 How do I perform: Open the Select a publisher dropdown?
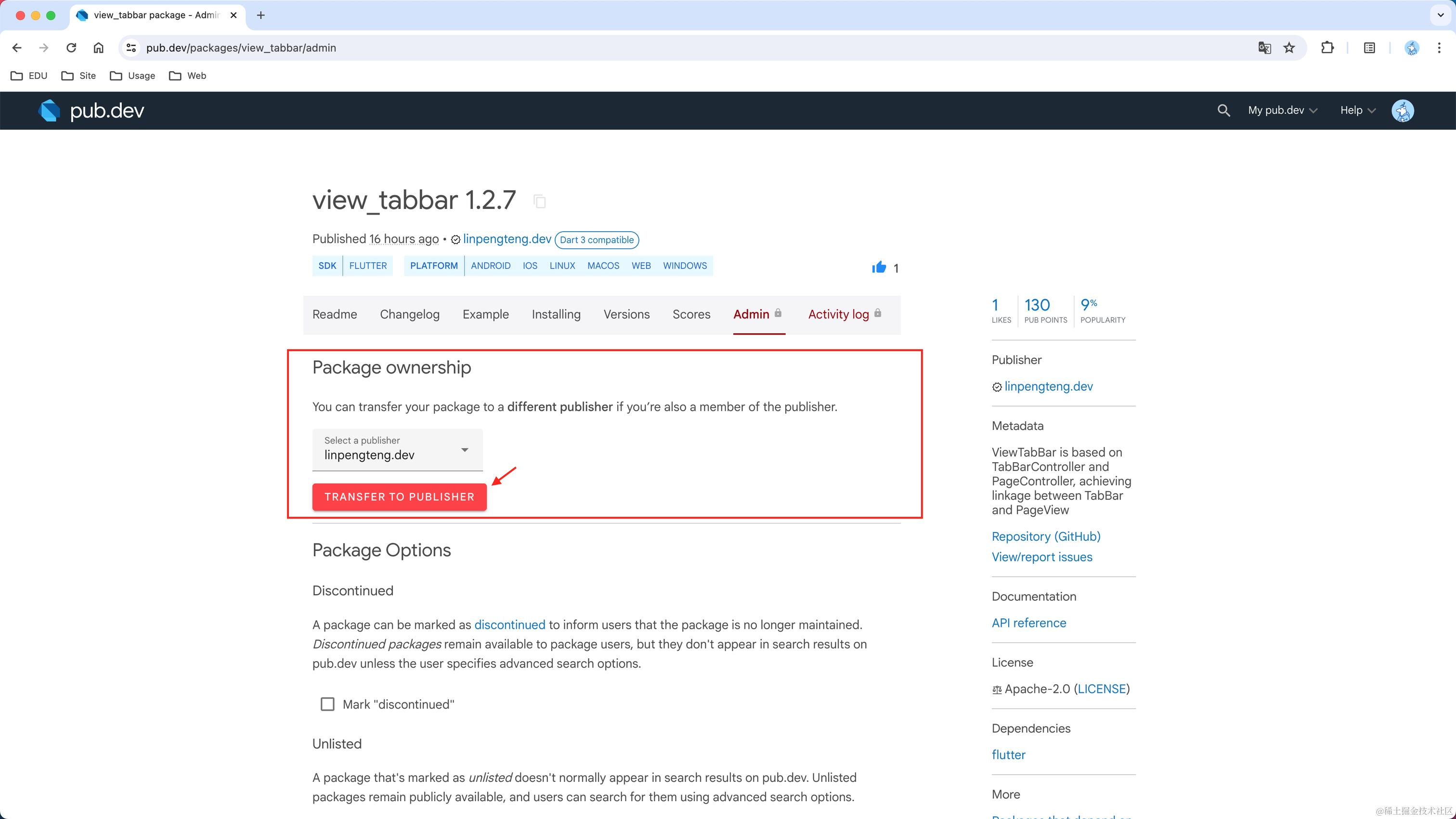(397, 449)
